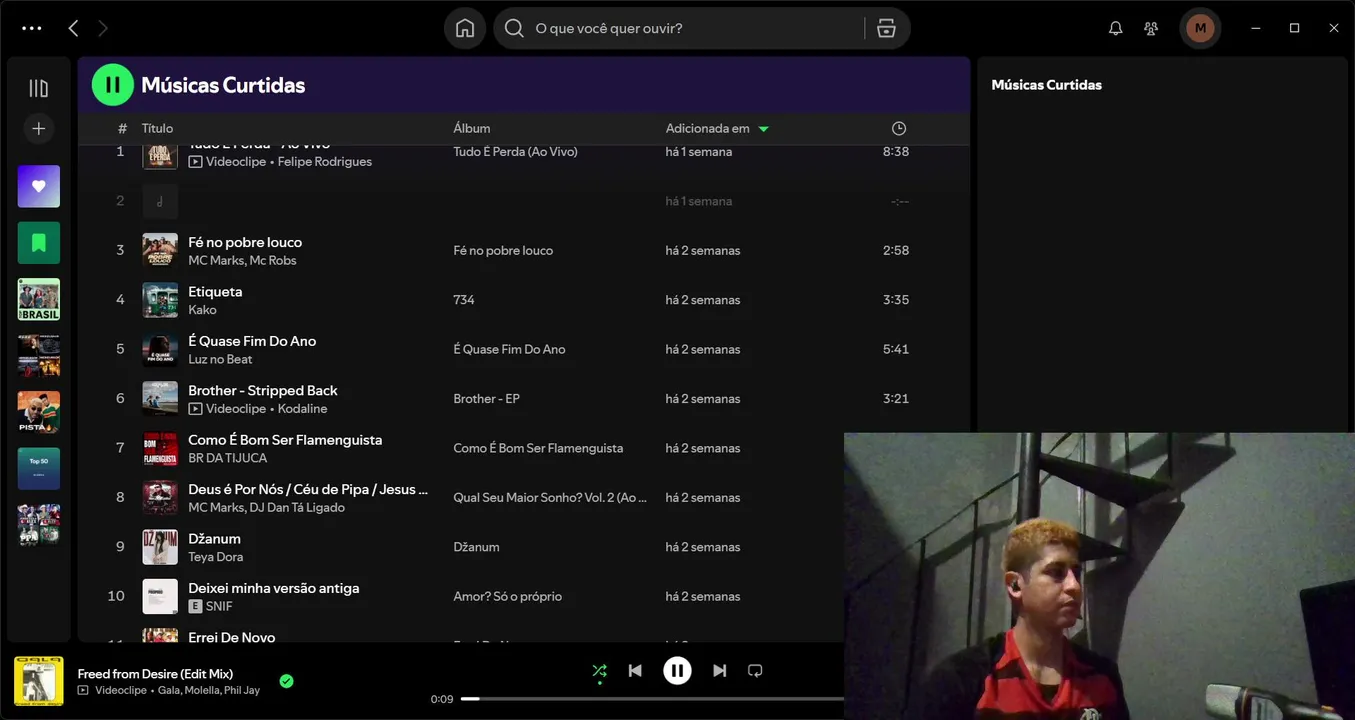1355x720 pixels.
Task: Create playlist with the plus button
Action: (39, 128)
